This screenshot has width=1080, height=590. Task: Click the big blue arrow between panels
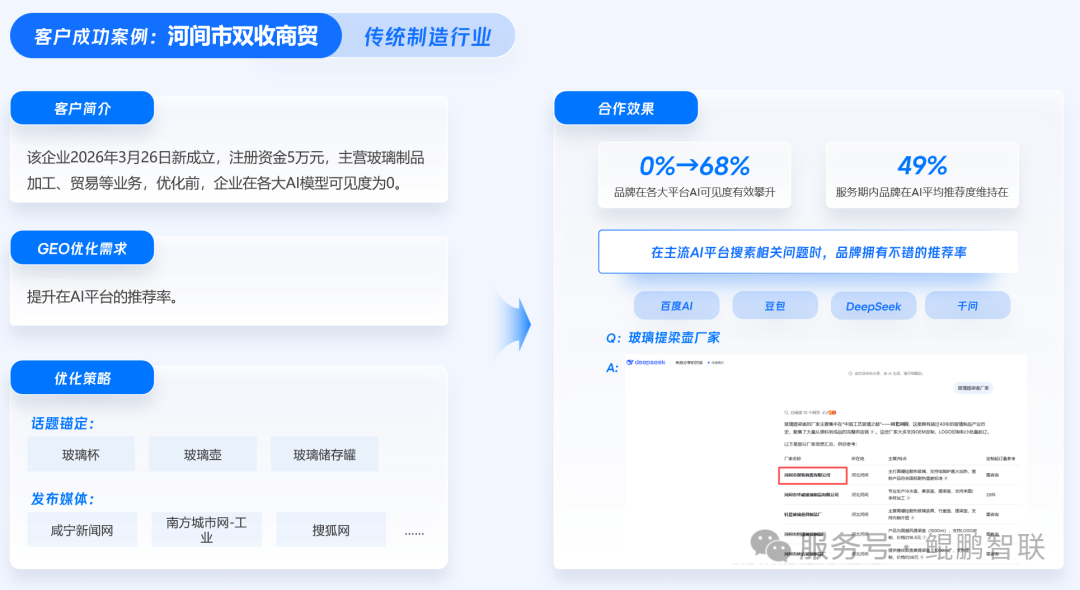click(x=515, y=324)
